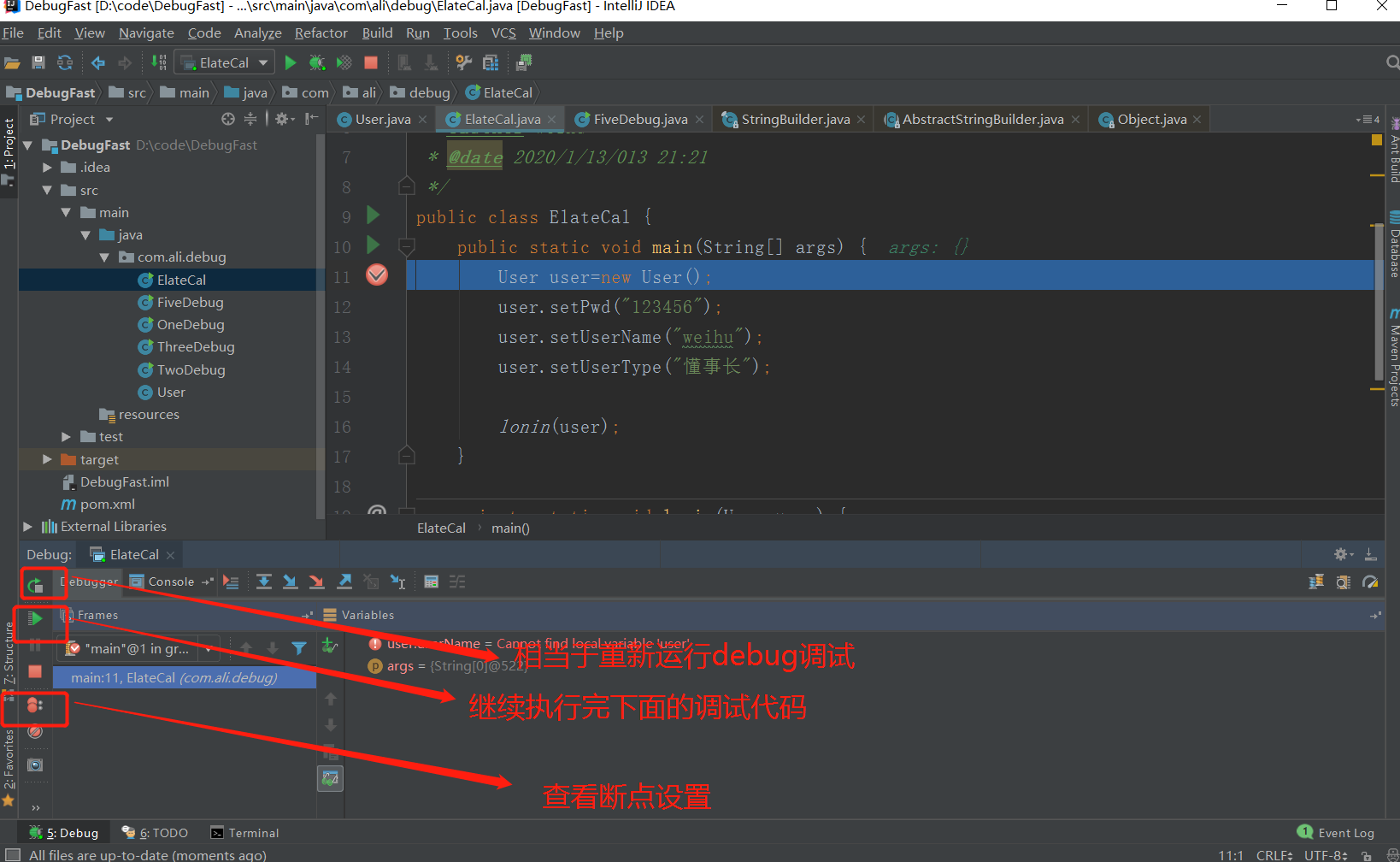Step over the current line
This screenshot has height=862, width=1400.
pos(264,582)
